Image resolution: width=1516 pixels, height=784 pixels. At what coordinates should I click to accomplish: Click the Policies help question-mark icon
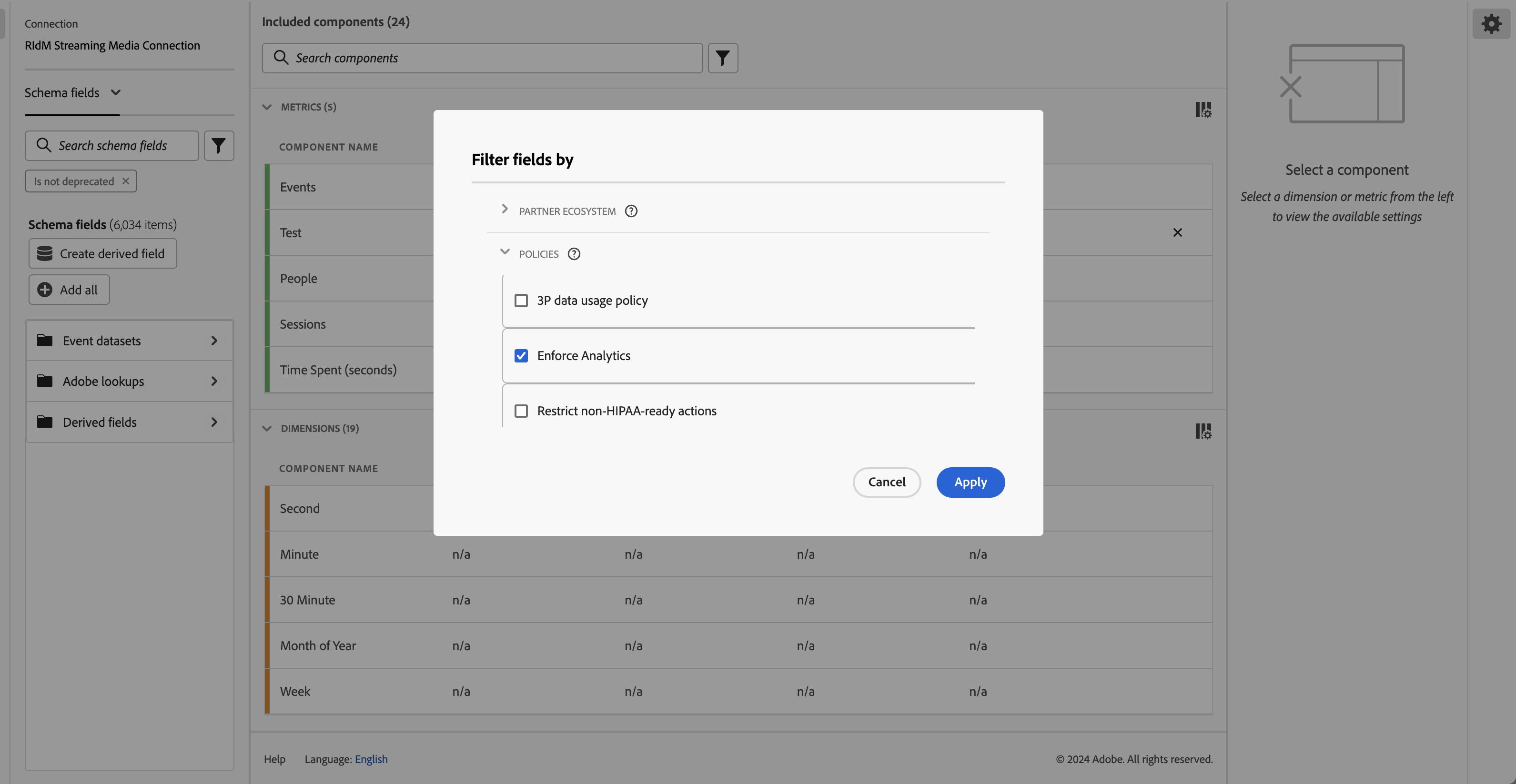coord(574,254)
